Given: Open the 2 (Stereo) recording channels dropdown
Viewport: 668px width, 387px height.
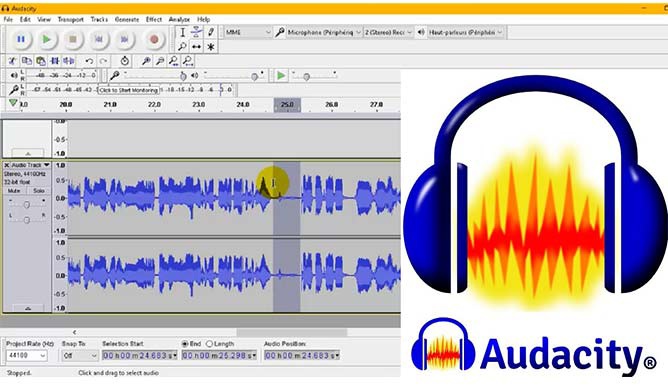Looking at the screenshot, I should click(x=388, y=32).
